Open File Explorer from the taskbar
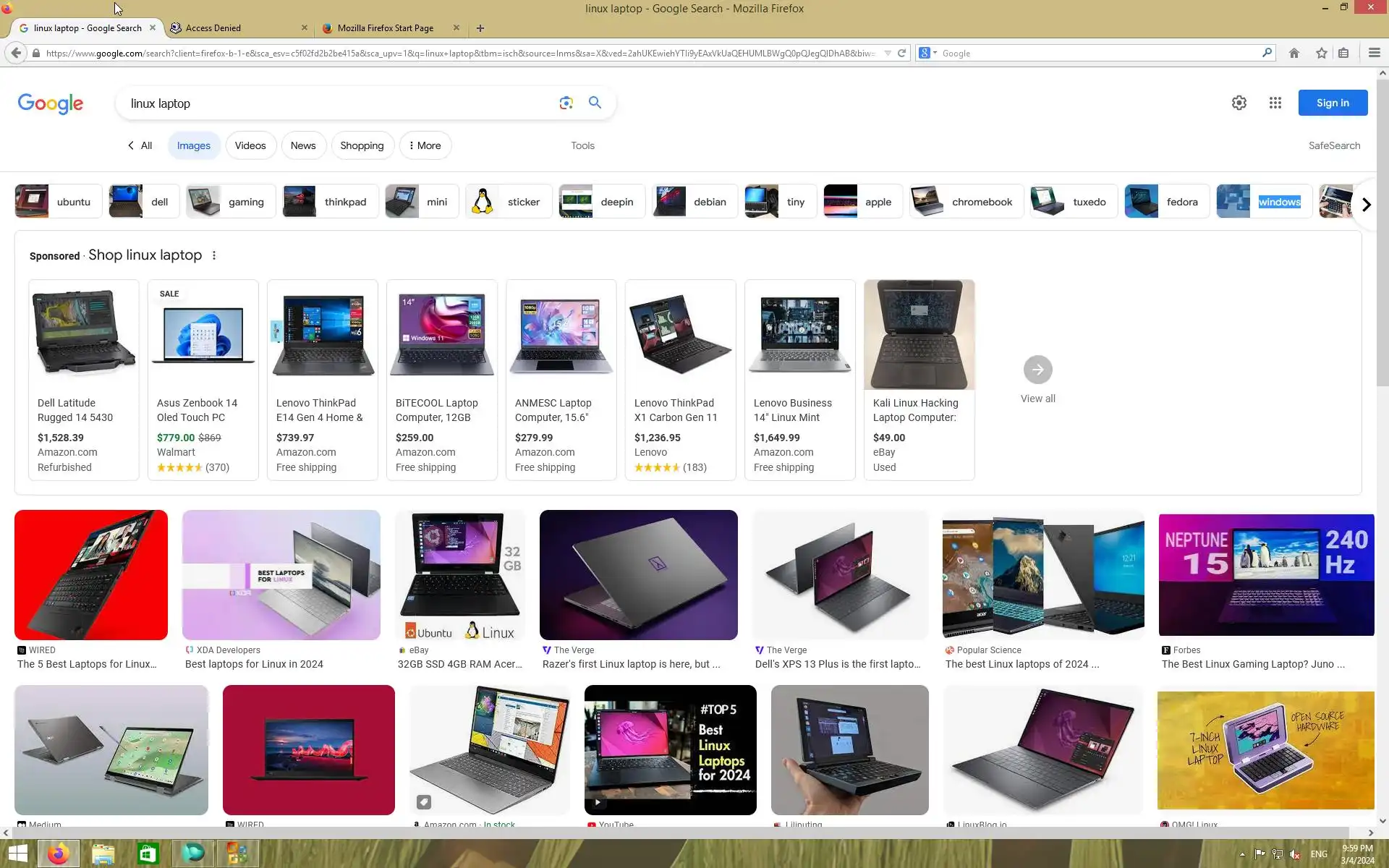This screenshot has width=1389, height=868. [103, 854]
